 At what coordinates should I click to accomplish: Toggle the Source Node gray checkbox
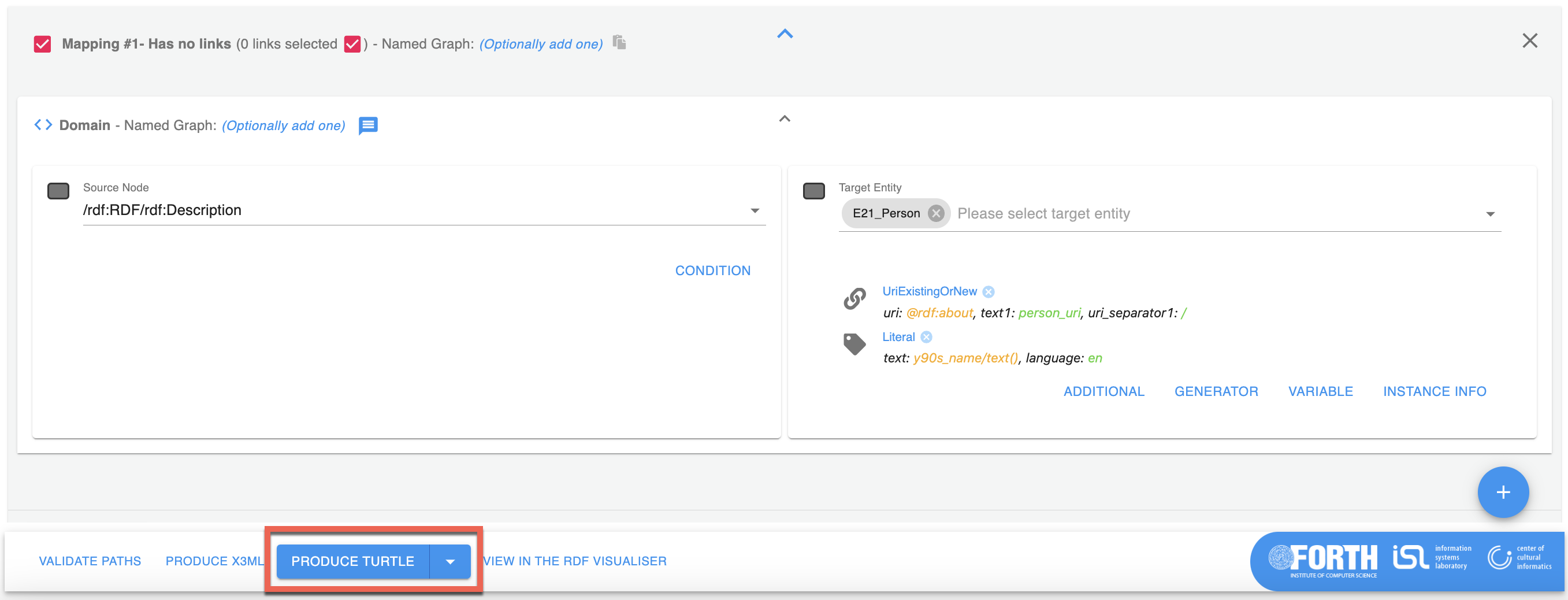pos(58,191)
